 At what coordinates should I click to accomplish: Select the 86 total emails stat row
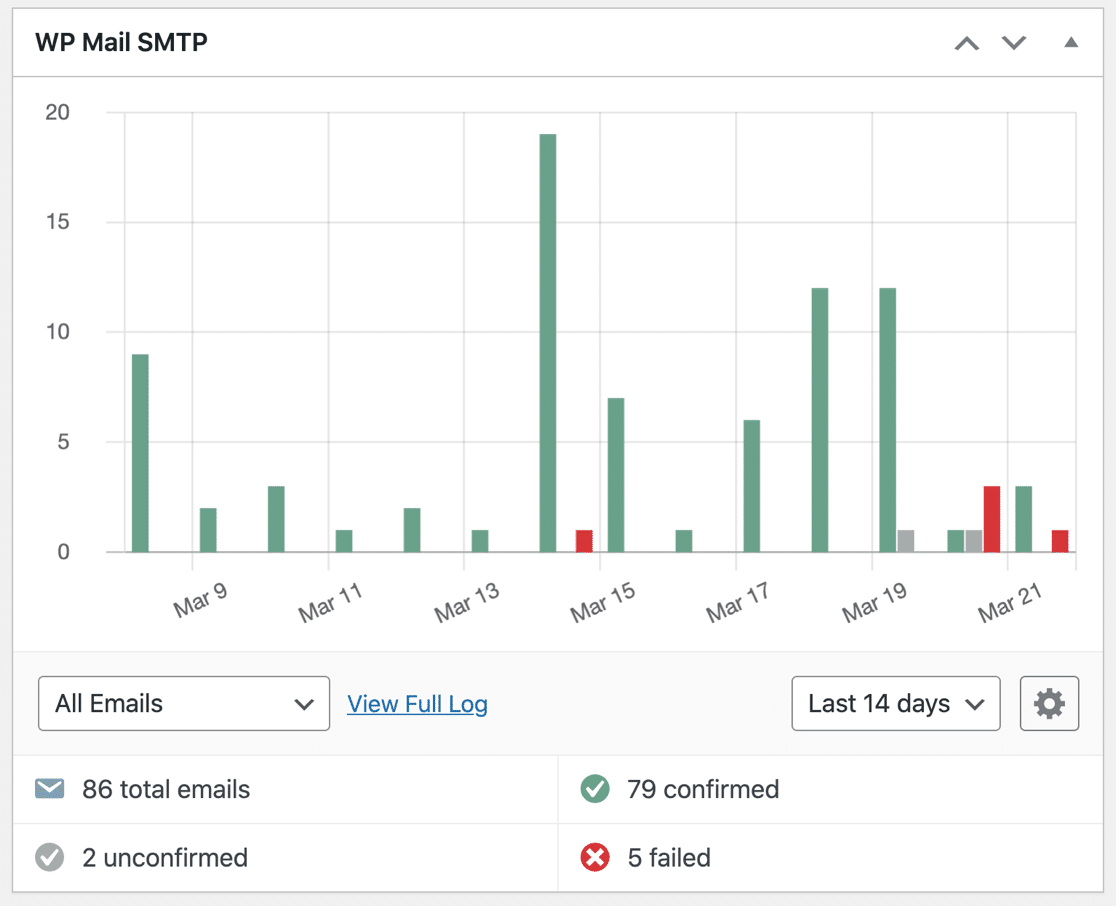click(x=165, y=789)
